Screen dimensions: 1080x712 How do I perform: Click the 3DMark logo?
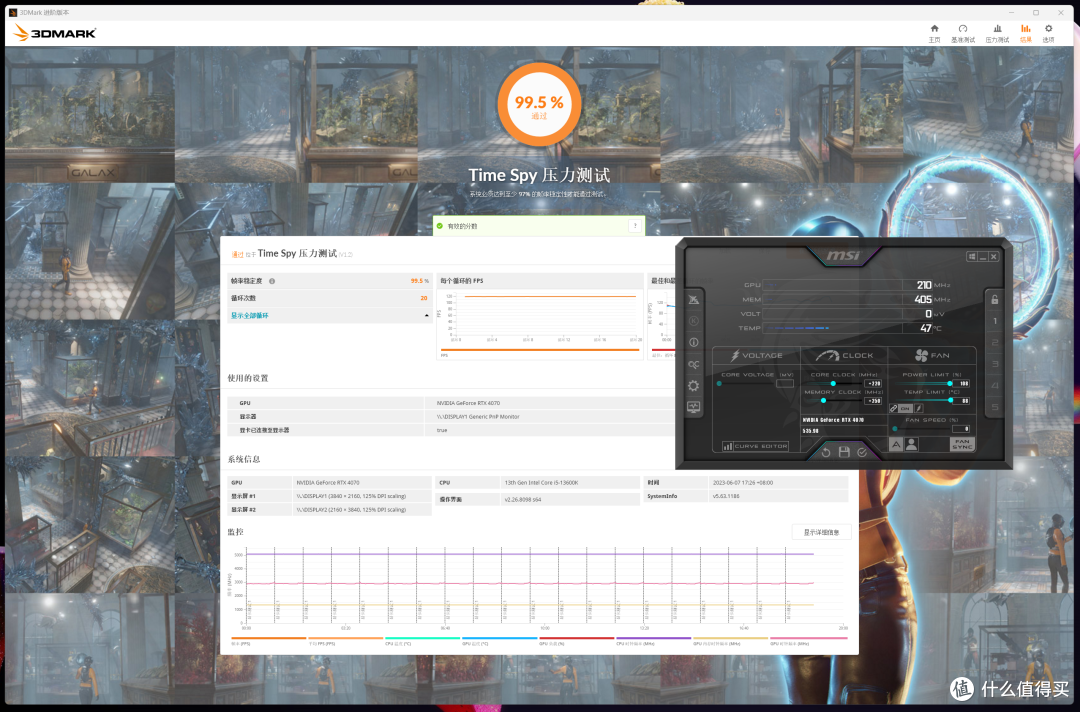click(x=54, y=32)
